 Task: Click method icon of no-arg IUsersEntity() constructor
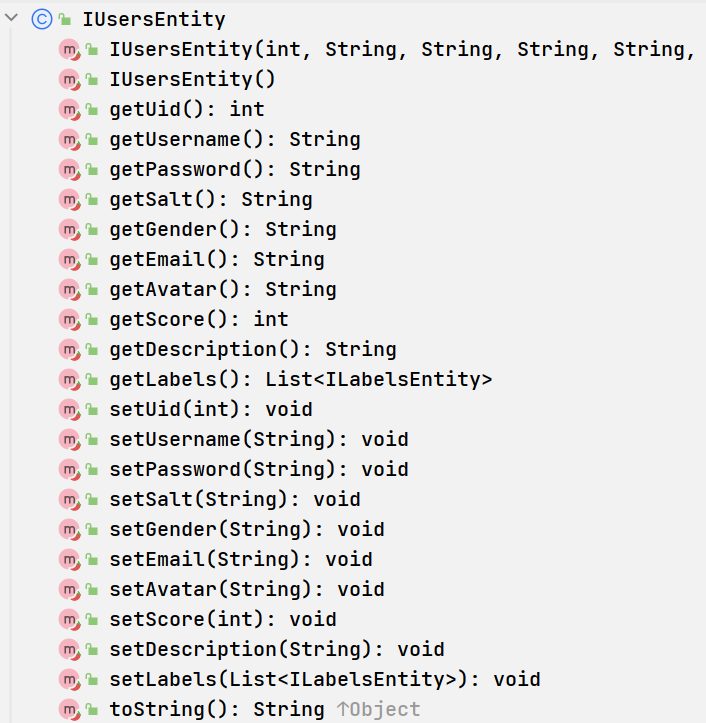pyautogui.click(x=69, y=79)
